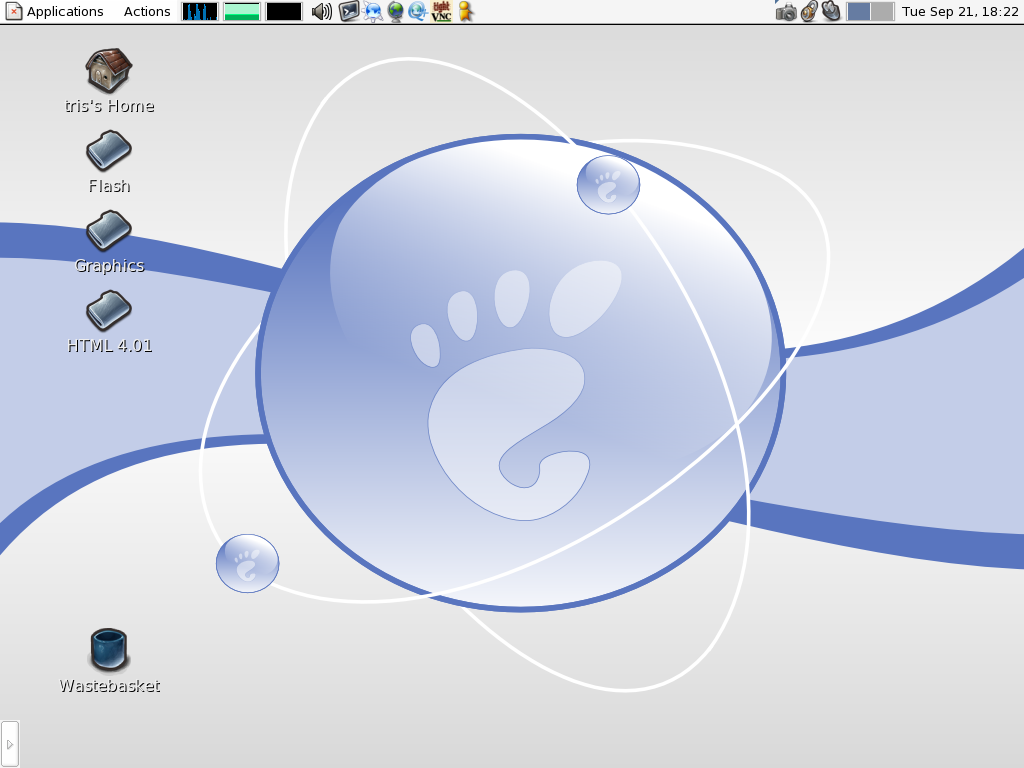The width and height of the screenshot is (1024, 768).
Task: Launch the terminal from the panel
Action: 349,11
